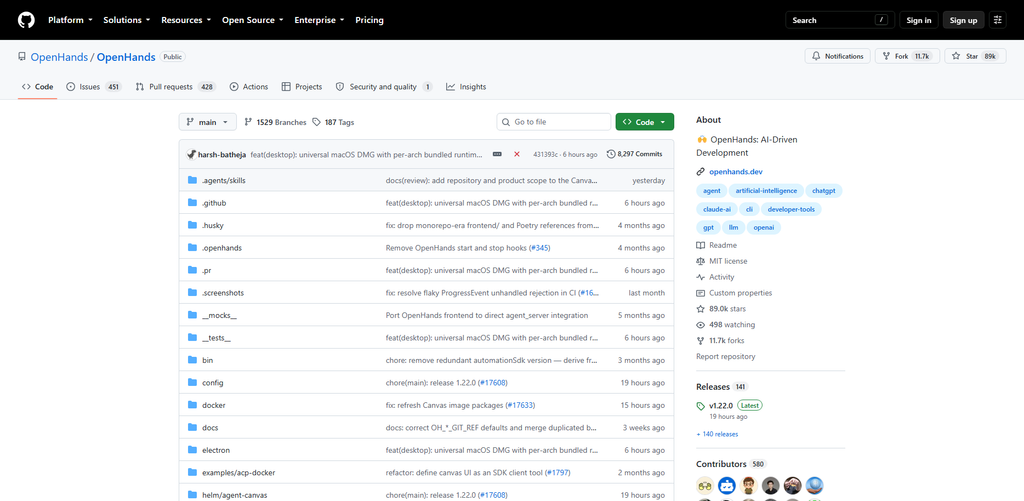Open the 8,297 Commits history
Screen dimensions: 1024x501
634,154
